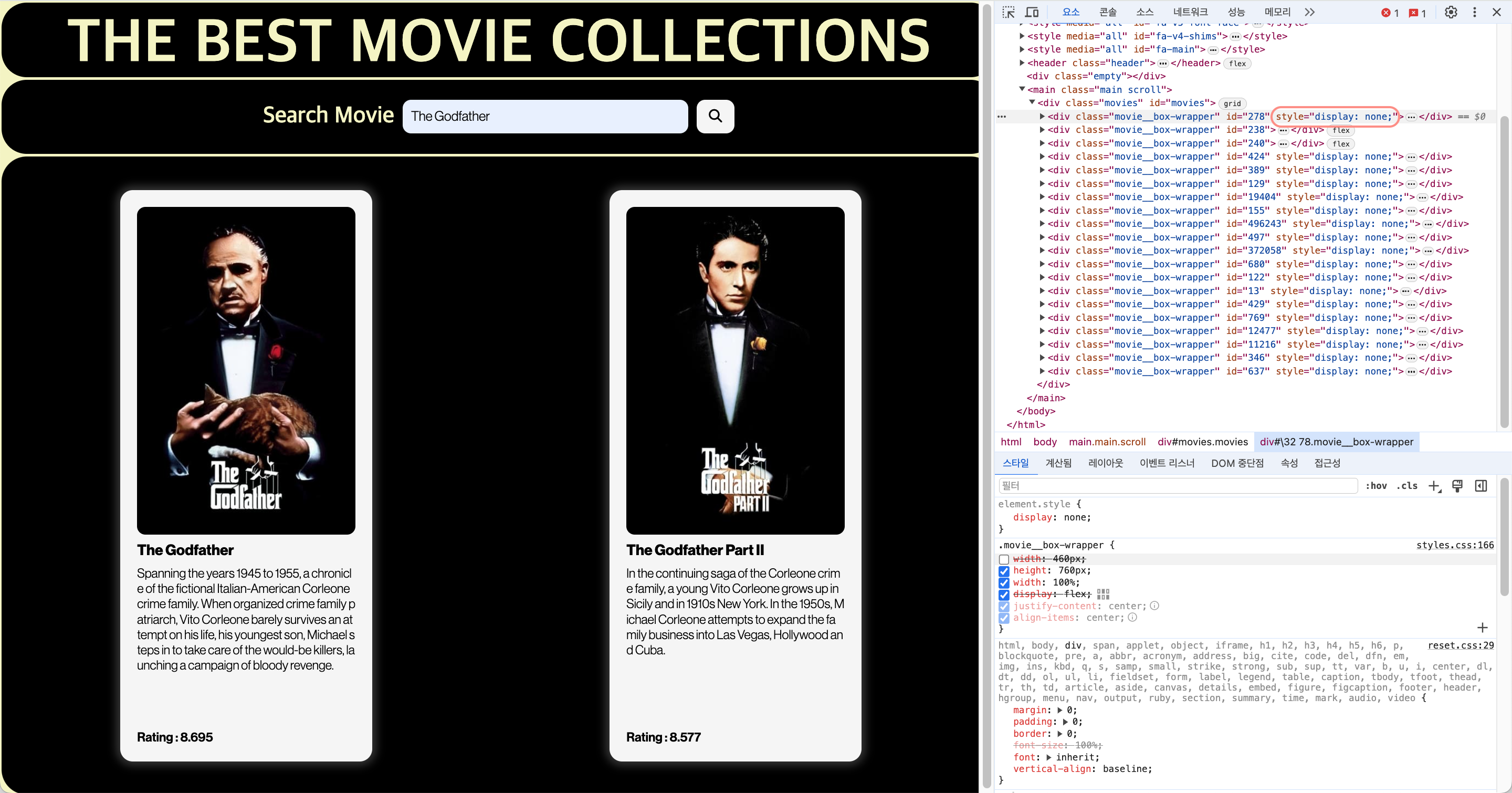1512x793 pixels.
Task: Click the 필터 styles filter field
Action: [1178, 486]
